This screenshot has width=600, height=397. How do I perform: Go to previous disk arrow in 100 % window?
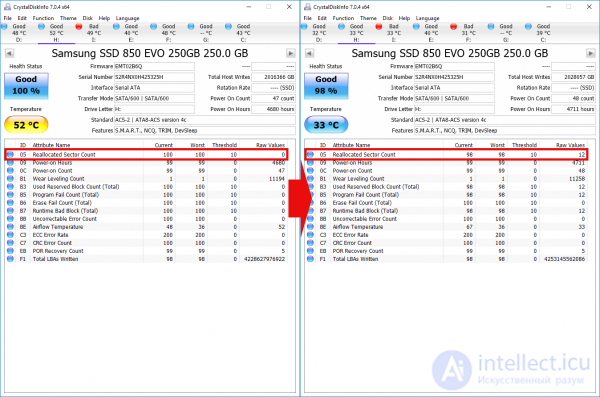[x=9, y=53]
